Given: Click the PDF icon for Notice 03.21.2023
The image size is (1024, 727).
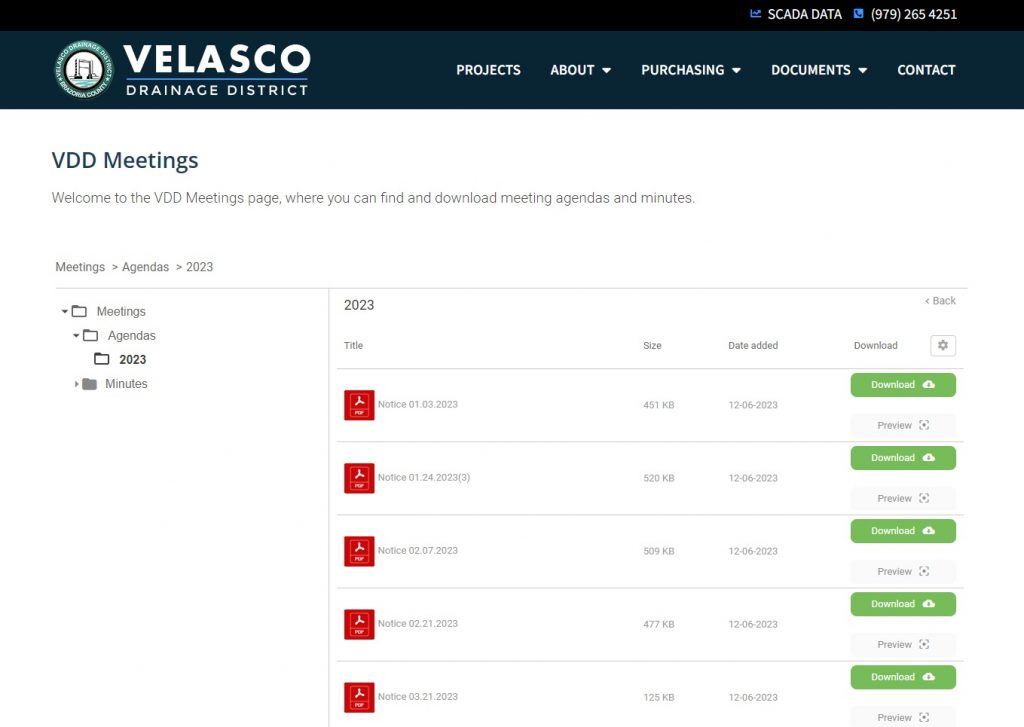Looking at the screenshot, I should (x=359, y=697).
